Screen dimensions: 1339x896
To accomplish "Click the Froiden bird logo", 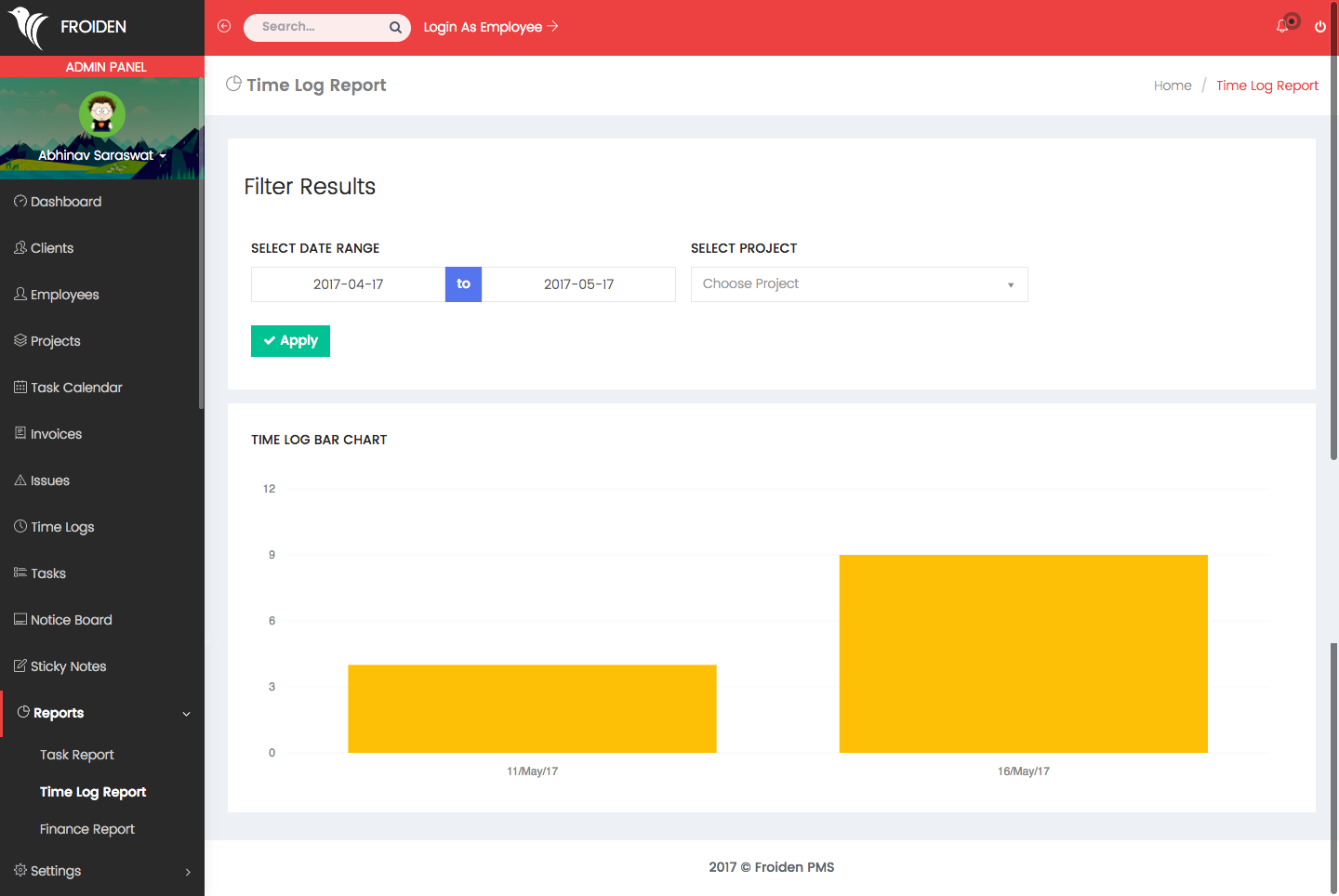I will (x=28, y=27).
